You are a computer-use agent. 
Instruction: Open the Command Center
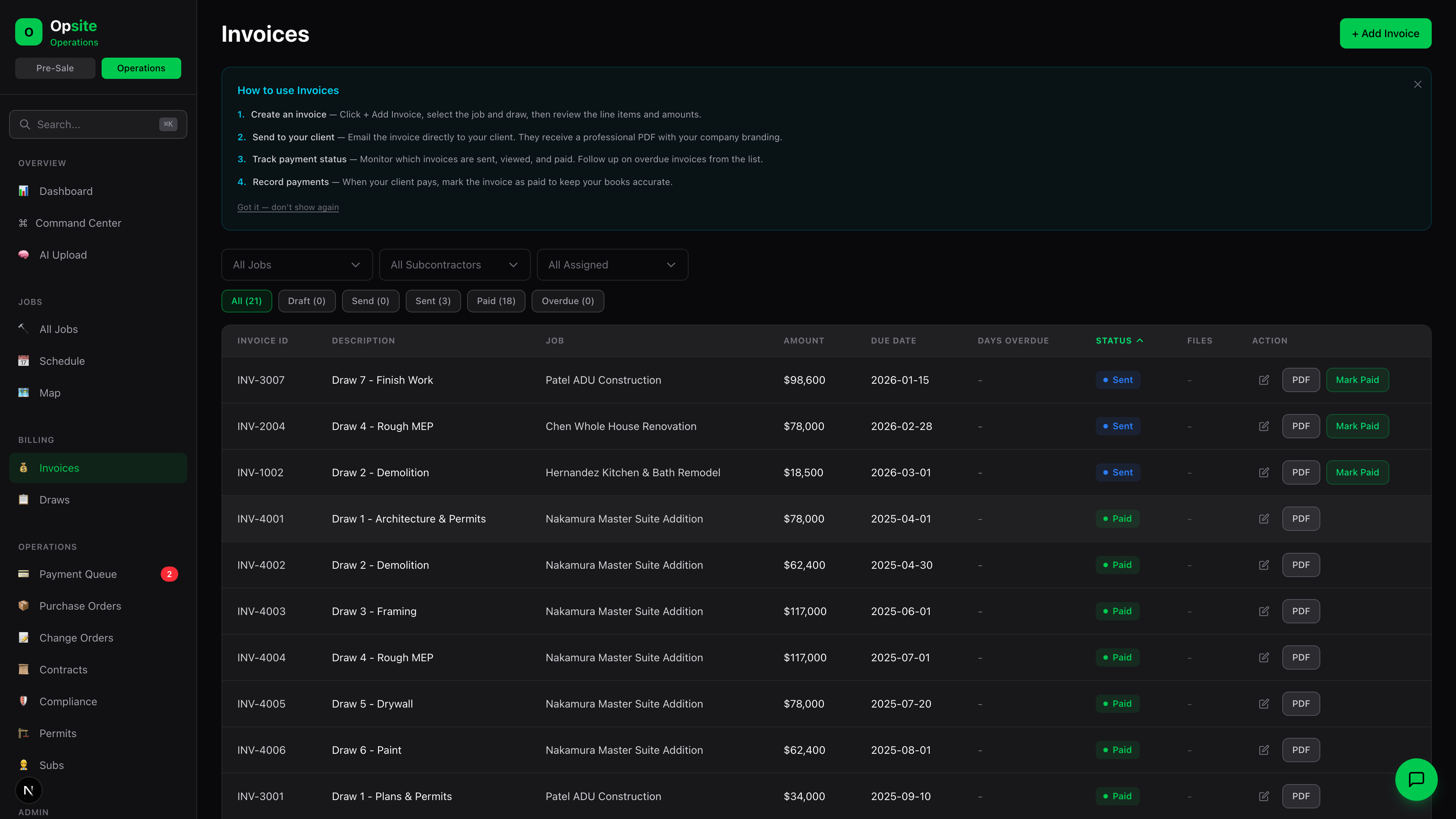click(x=79, y=223)
